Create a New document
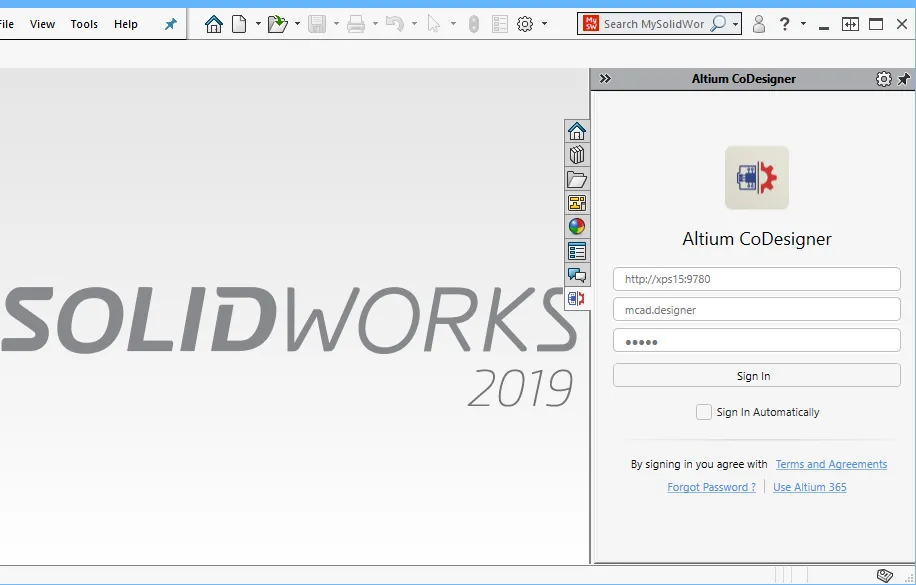Viewport: 916px width, 585px height. coord(239,24)
